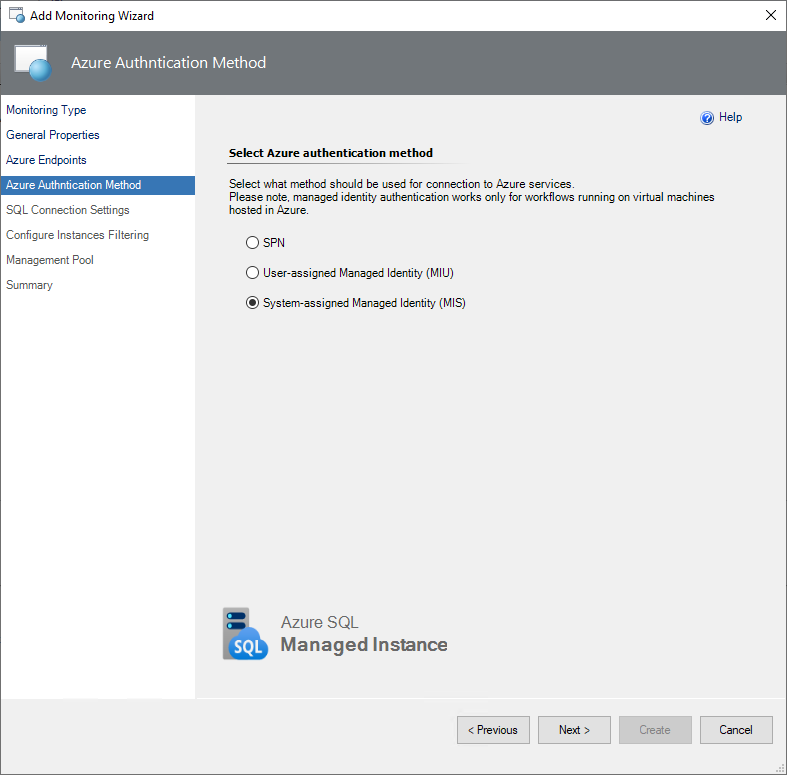Click the wizard icon in the title bar
Screen dimensions: 787x775
[x=17, y=16]
